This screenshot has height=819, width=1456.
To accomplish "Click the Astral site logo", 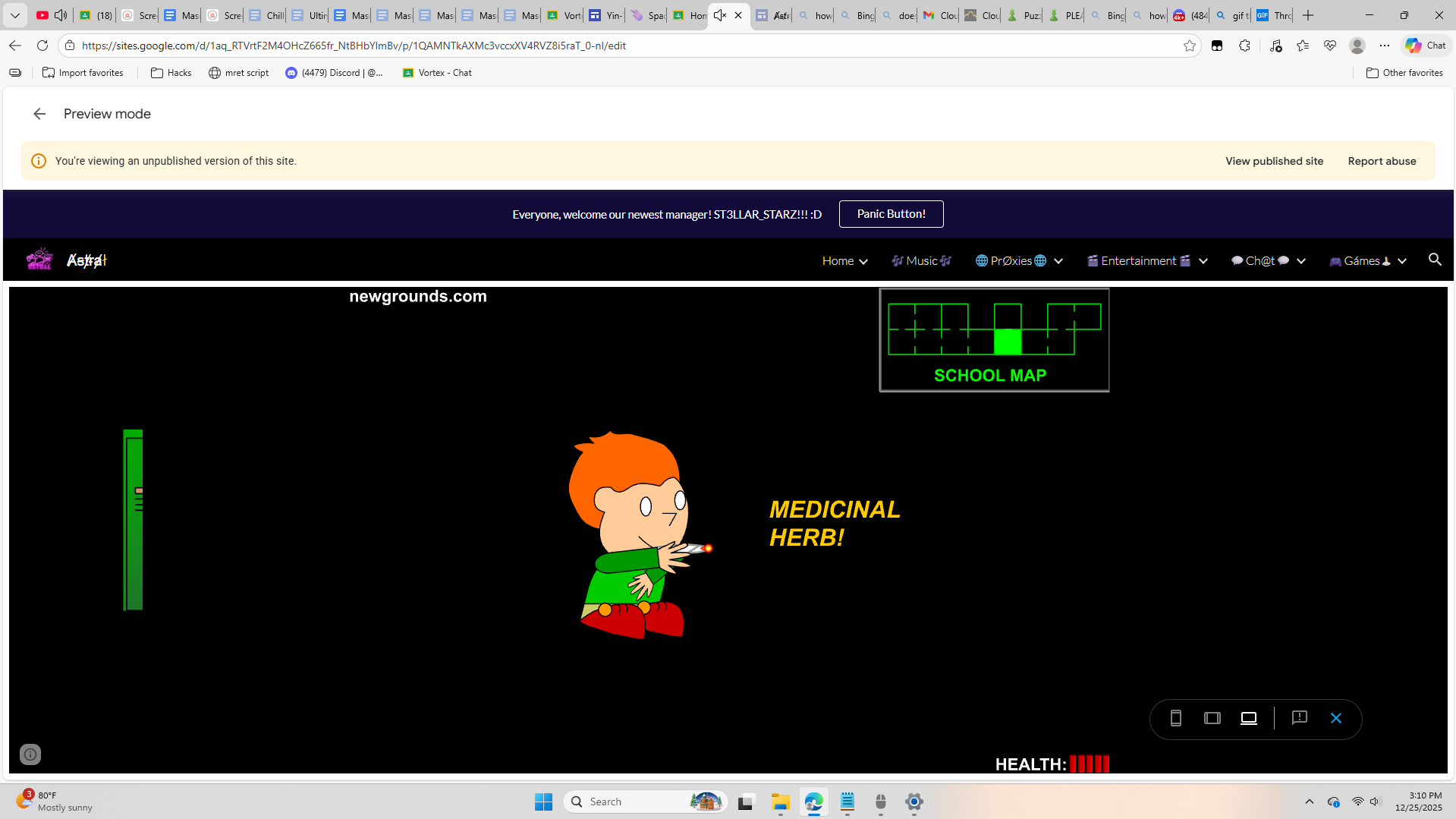I will click(x=39, y=260).
